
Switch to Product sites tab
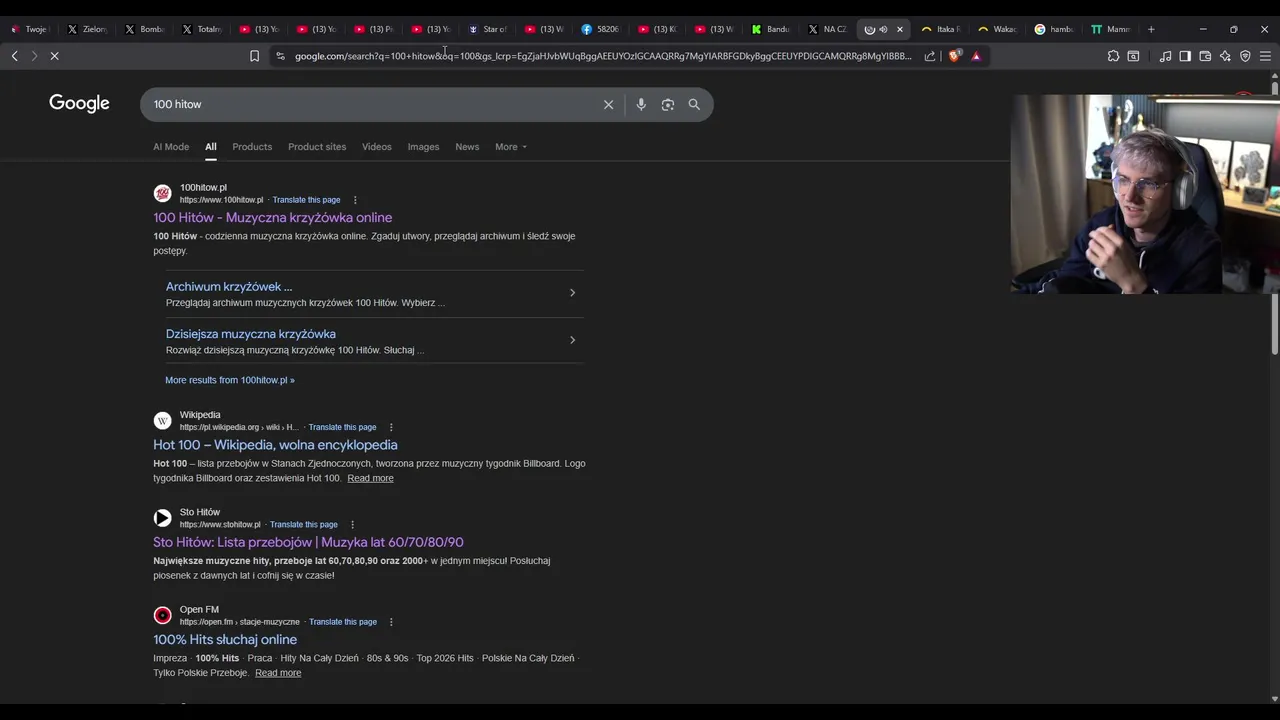[x=317, y=147]
